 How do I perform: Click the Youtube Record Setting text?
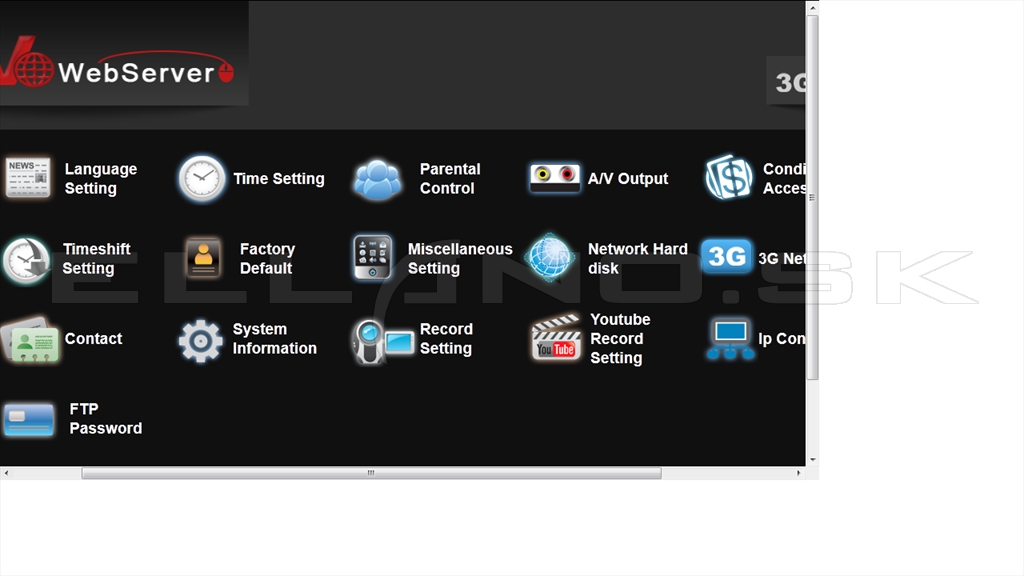tap(620, 339)
